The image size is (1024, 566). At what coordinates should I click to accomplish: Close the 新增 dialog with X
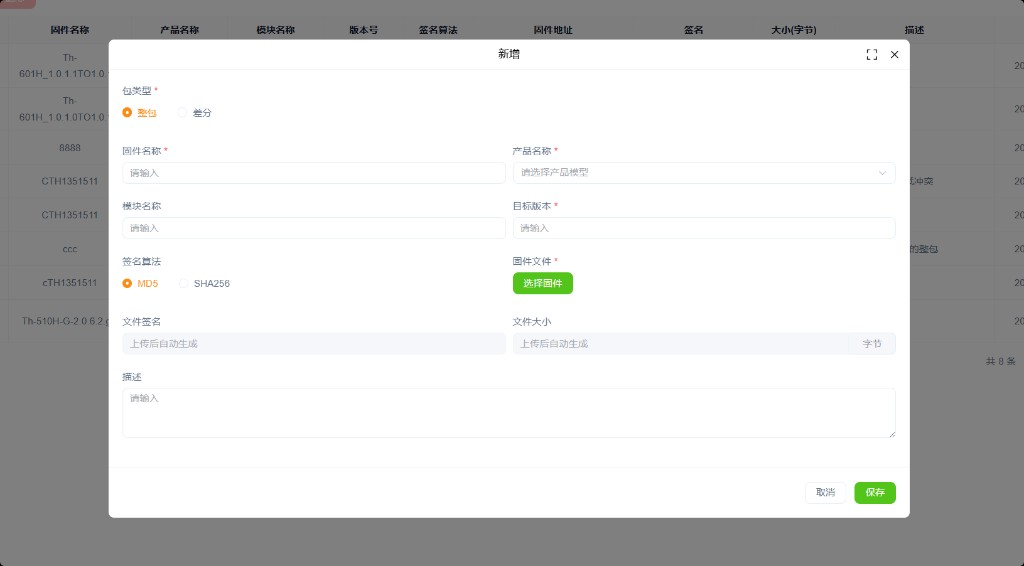pos(894,55)
